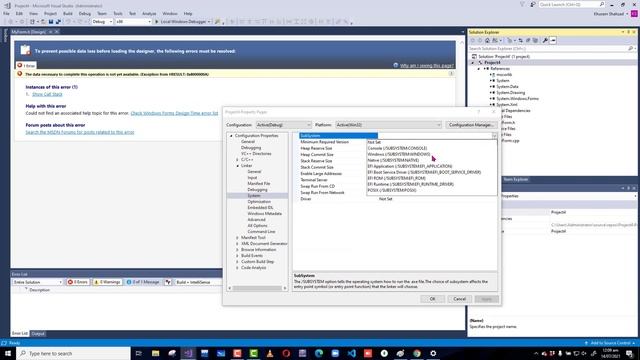
Task: Click the Configuration Manager button
Action: tap(471, 125)
